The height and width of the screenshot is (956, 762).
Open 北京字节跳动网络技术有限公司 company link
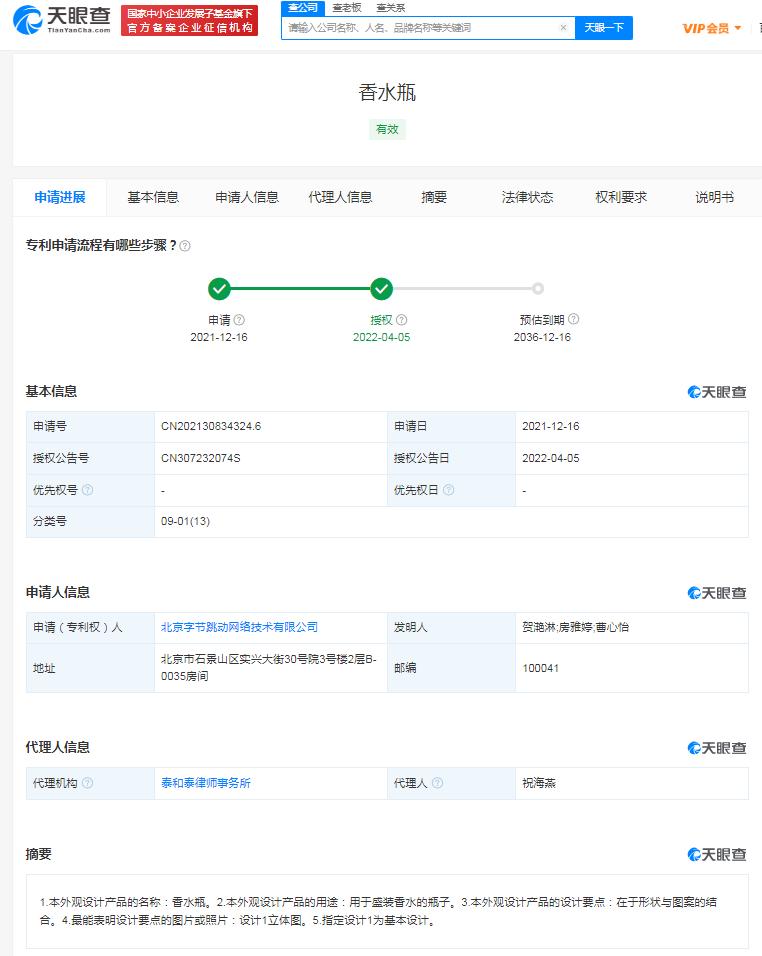[x=239, y=627]
